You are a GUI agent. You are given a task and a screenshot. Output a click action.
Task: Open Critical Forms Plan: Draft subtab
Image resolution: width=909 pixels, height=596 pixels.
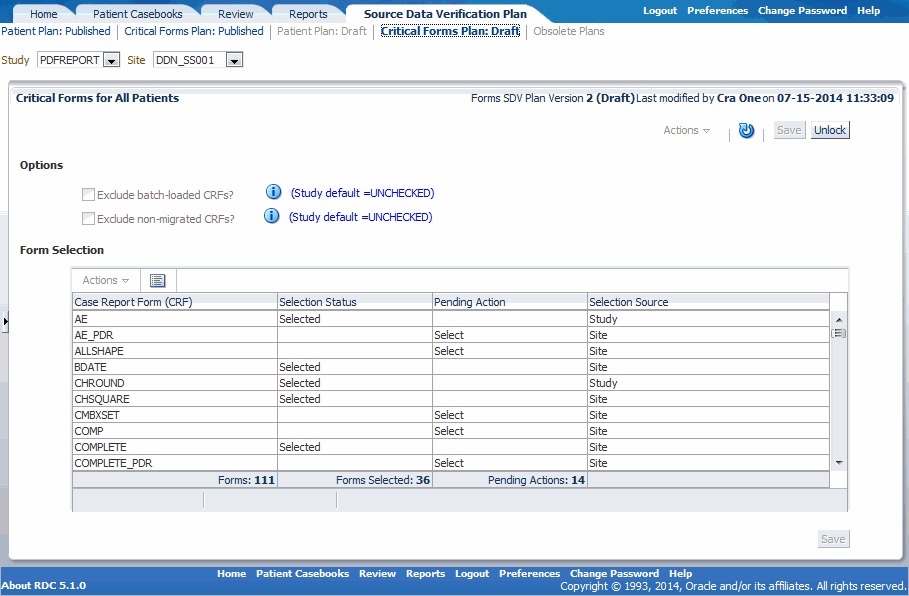[450, 31]
